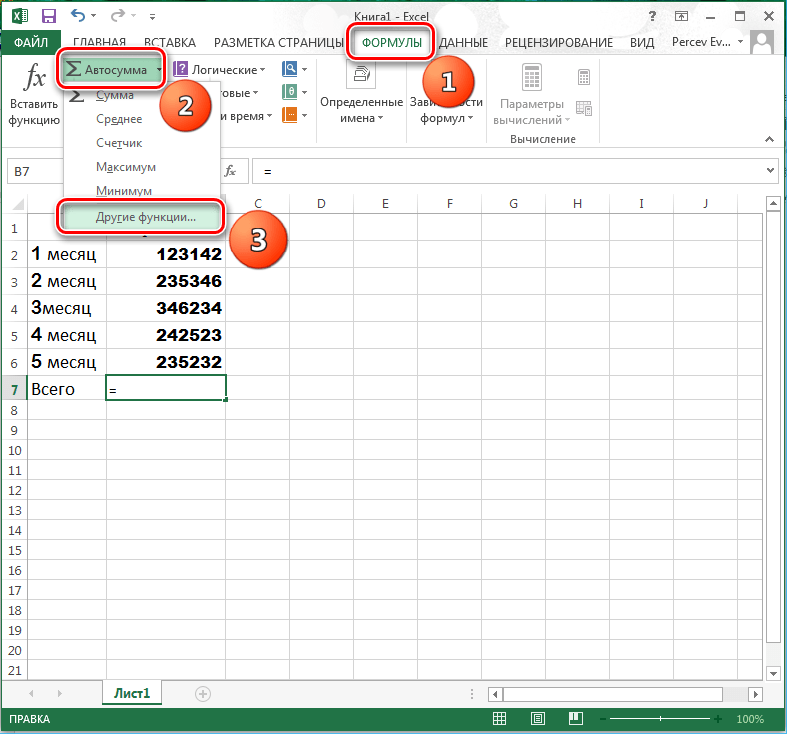This screenshot has width=787, height=734.
Task: Click the fx button beside formula bar
Action: 230,171
